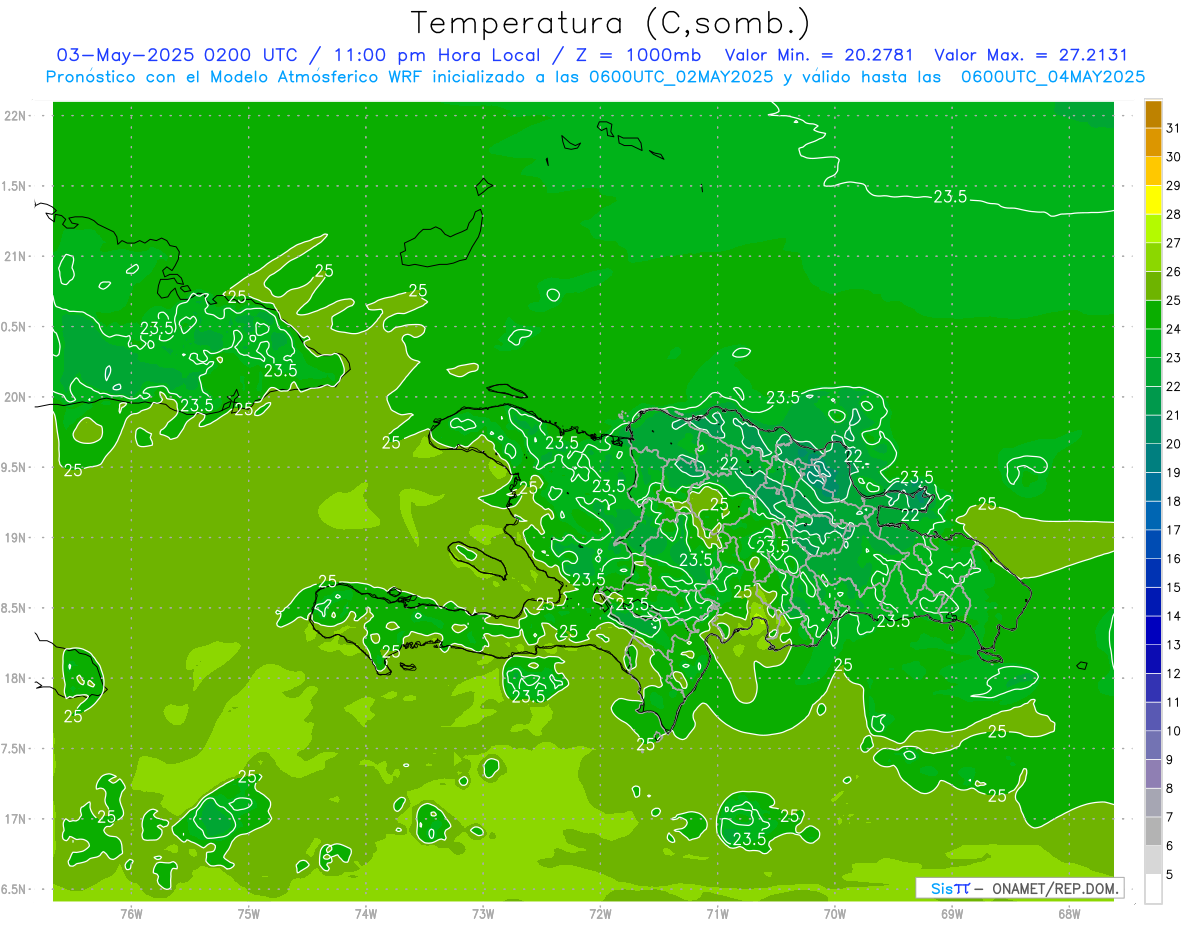Pick the blue swatch between colorbar 14 and 15
The image size is (1200, 927).
click(x=1153, y=602)
